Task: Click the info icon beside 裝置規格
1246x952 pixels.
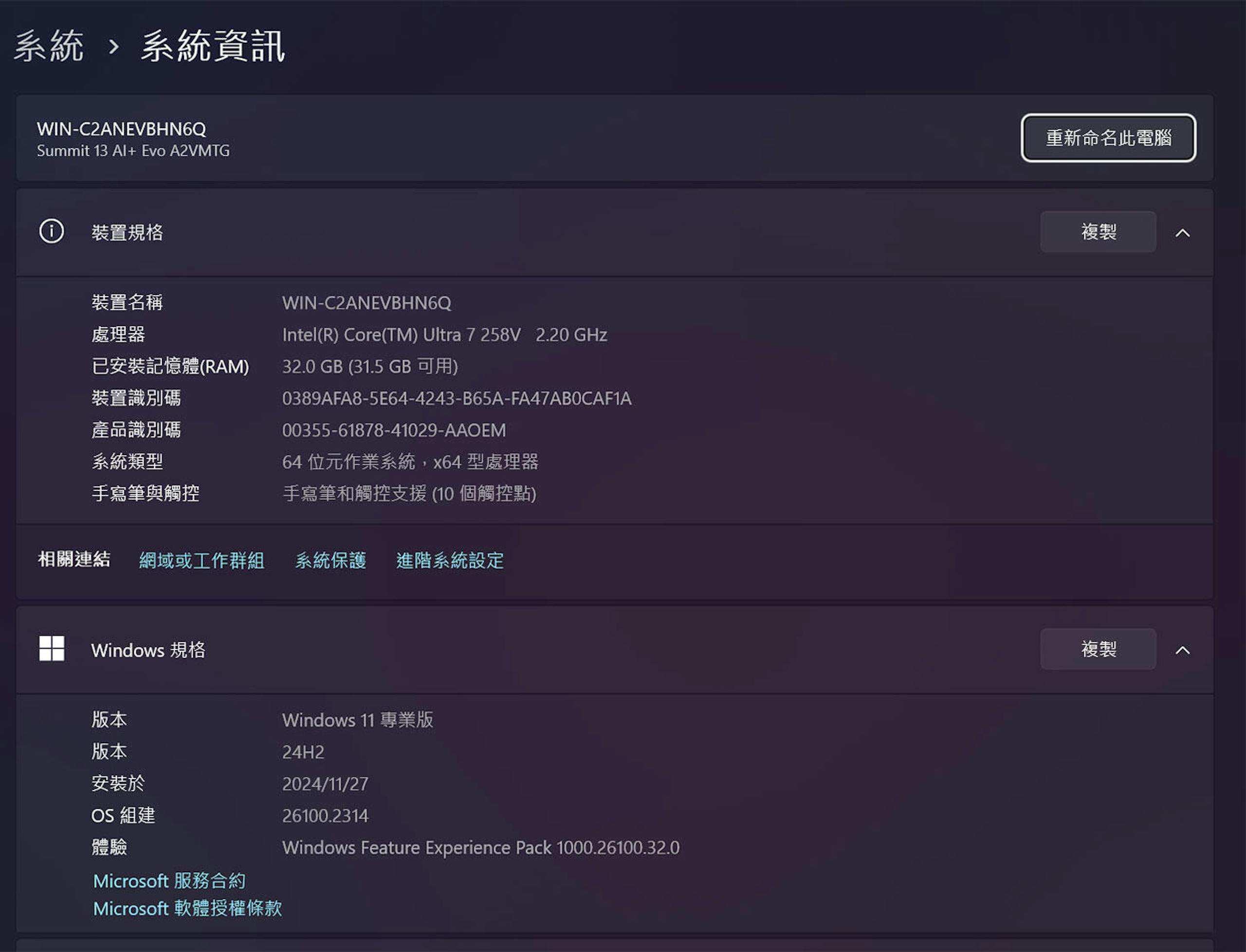Action: pos(52,231)
